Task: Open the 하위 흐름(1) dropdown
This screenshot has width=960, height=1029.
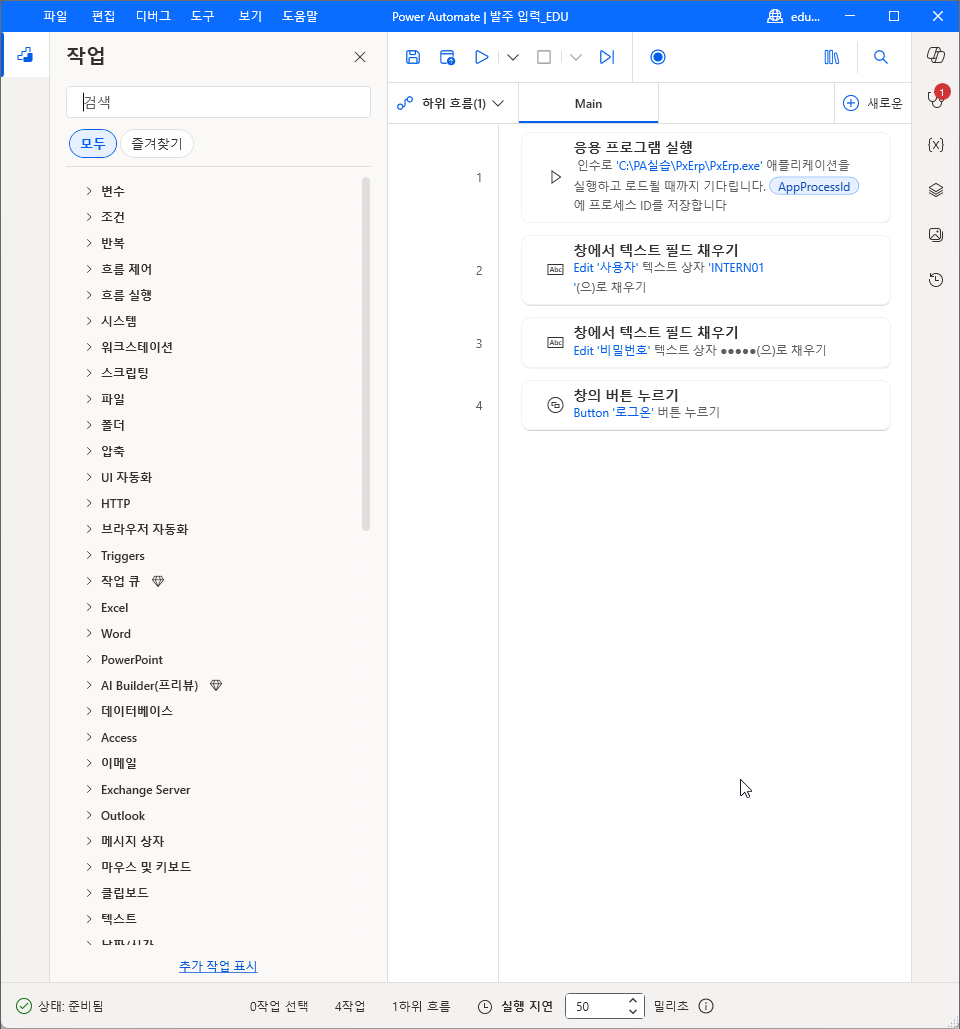Action: [451, 104]
